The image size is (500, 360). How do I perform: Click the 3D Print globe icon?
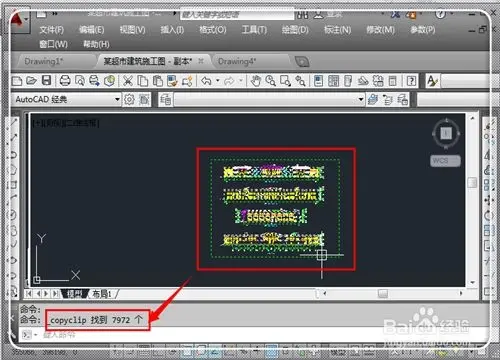point(109,81)
